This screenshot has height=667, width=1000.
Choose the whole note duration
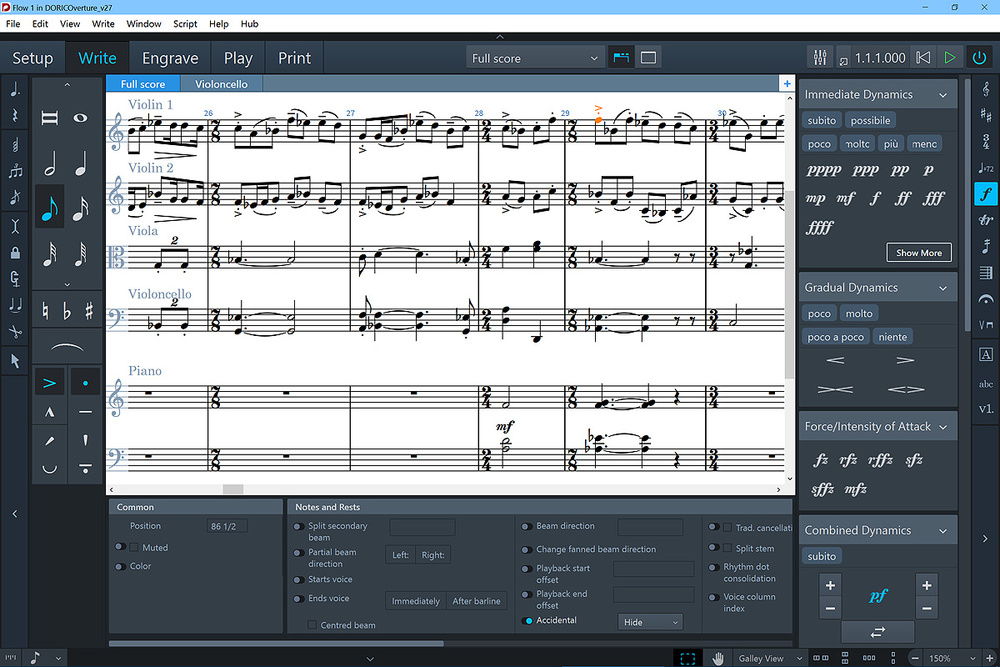(81, 118)
